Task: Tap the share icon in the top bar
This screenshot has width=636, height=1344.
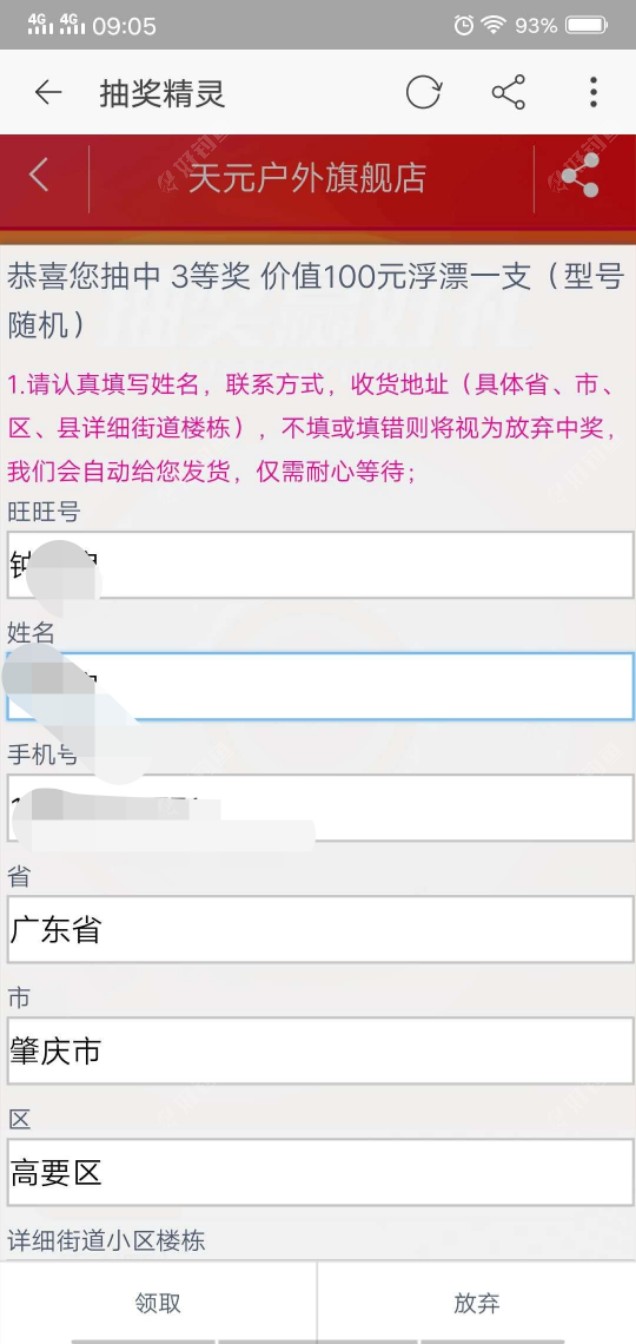Action: click(x=508, y=93)
